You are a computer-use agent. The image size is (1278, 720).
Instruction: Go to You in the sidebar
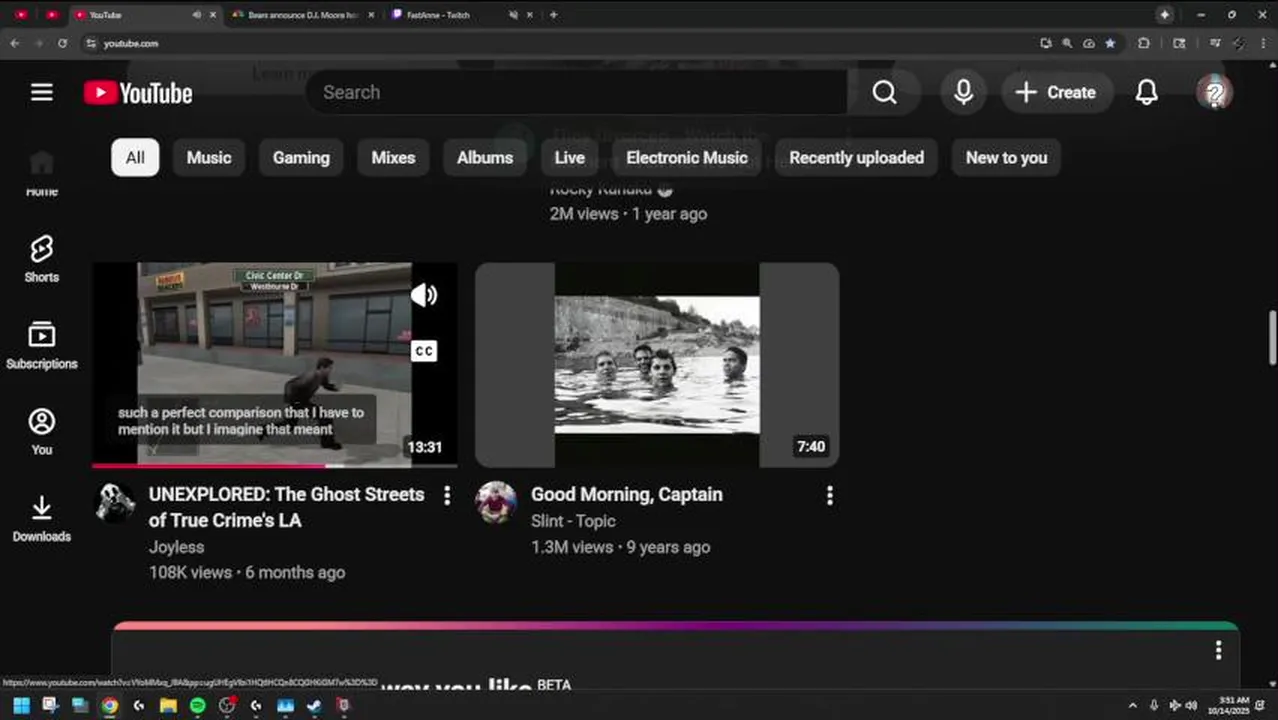41,432
